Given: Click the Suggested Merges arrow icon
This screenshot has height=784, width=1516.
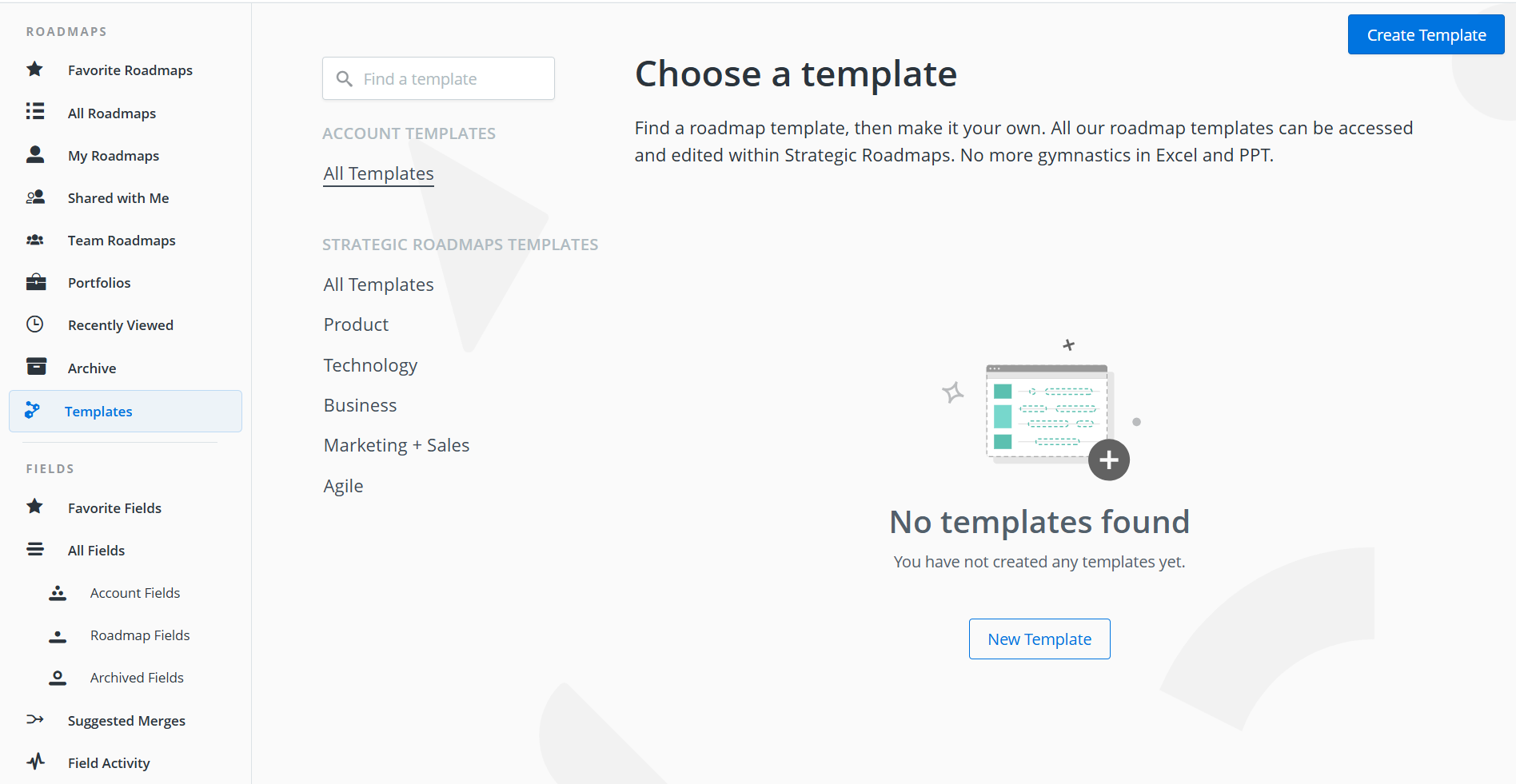Looking at the screenshot, I should [x=34, y=719].
